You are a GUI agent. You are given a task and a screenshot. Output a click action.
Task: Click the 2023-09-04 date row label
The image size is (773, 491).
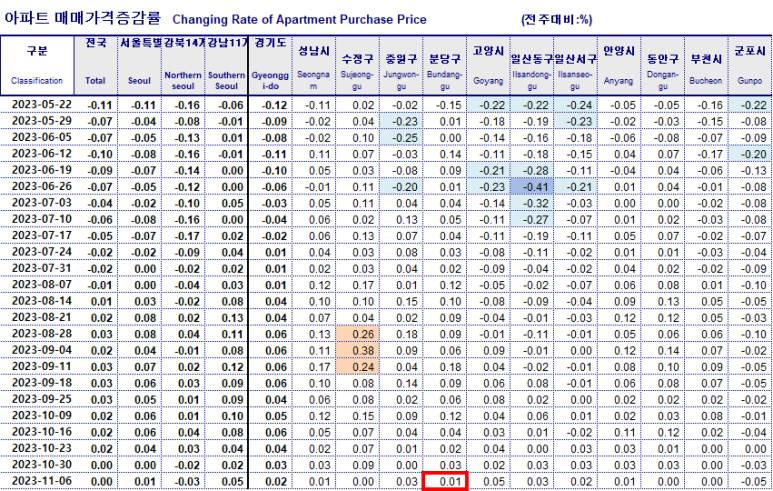point(42,350)
